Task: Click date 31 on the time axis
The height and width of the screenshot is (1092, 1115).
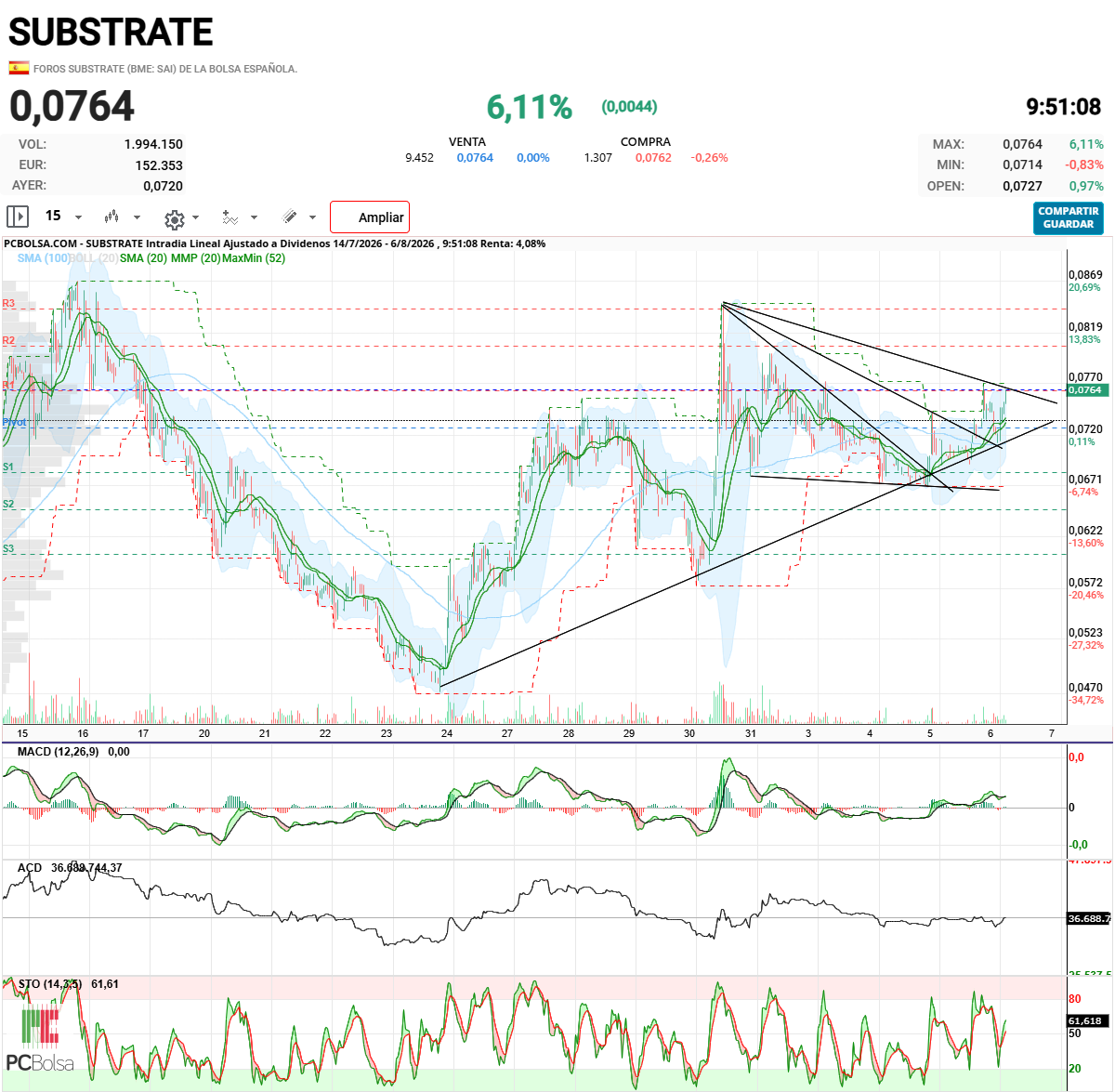Action: pyautogui.click(x=750, y=733)
